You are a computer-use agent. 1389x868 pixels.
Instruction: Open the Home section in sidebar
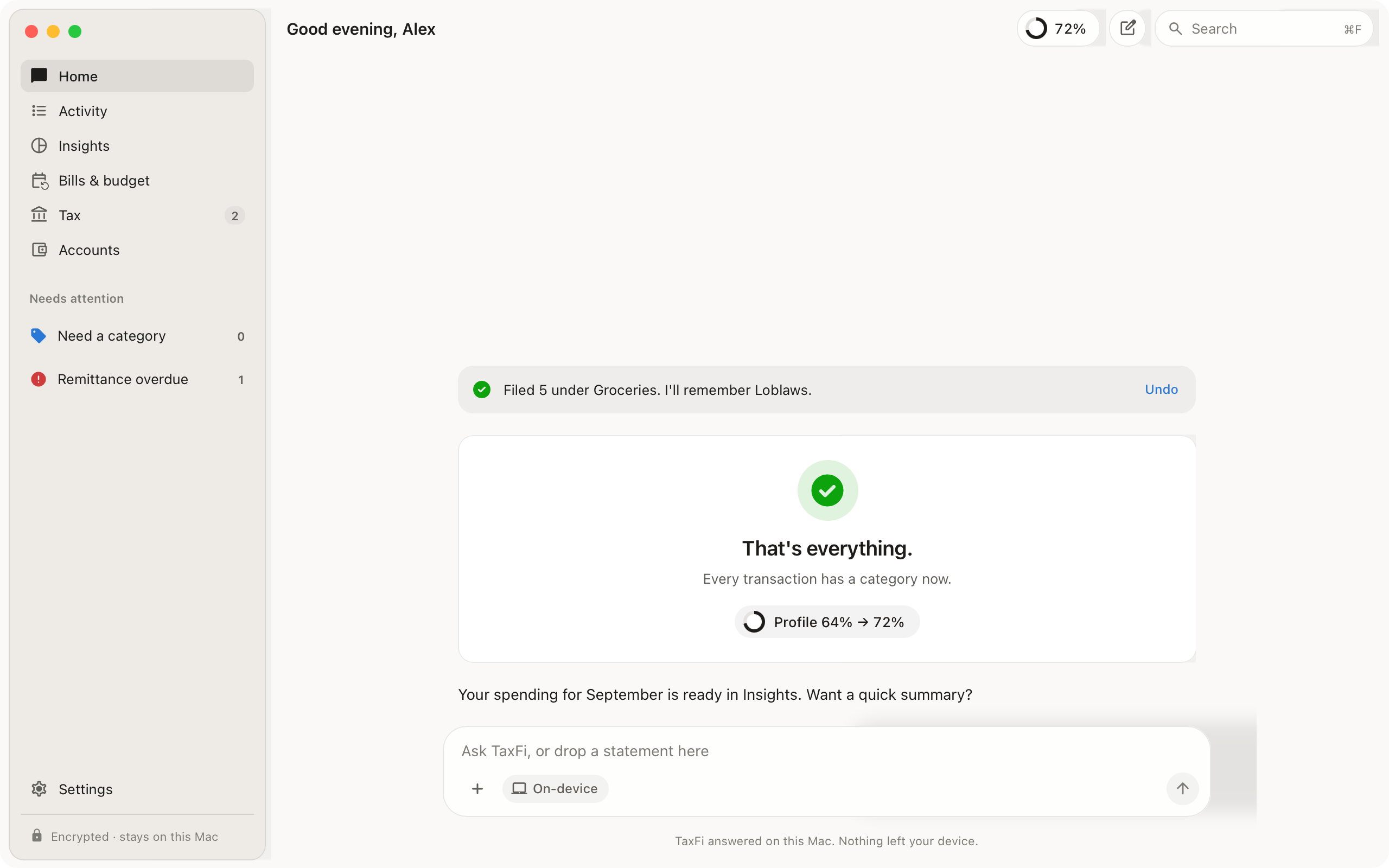click(x=137, y=76)
